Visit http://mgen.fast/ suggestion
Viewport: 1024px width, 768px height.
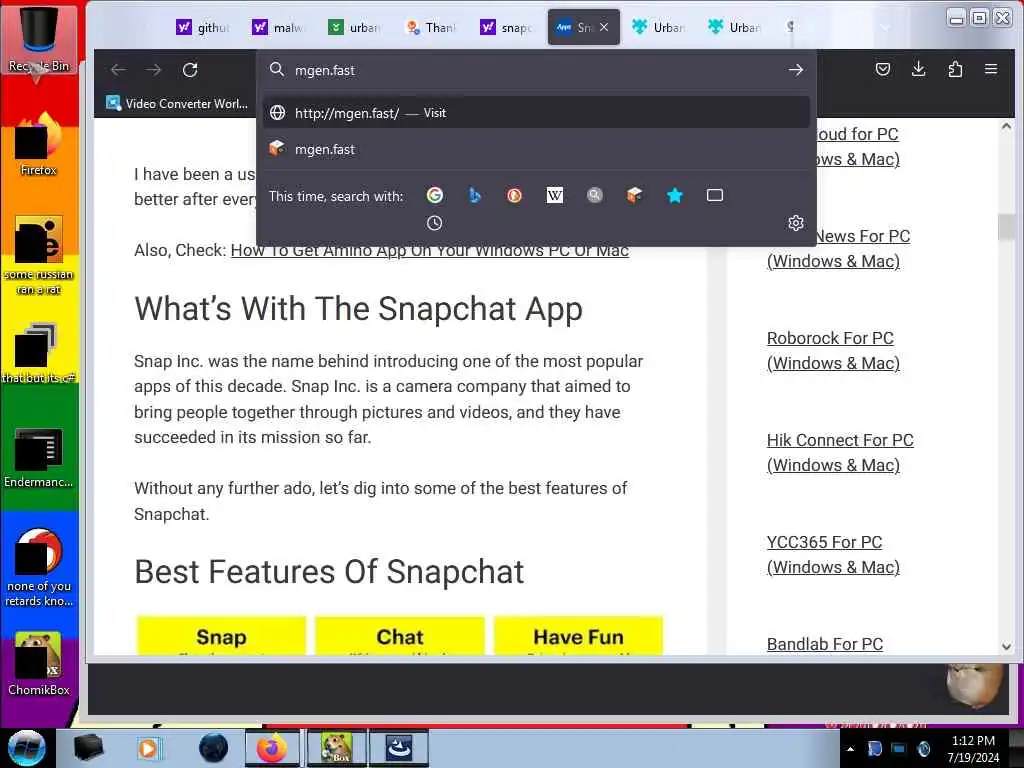[536, 112]
